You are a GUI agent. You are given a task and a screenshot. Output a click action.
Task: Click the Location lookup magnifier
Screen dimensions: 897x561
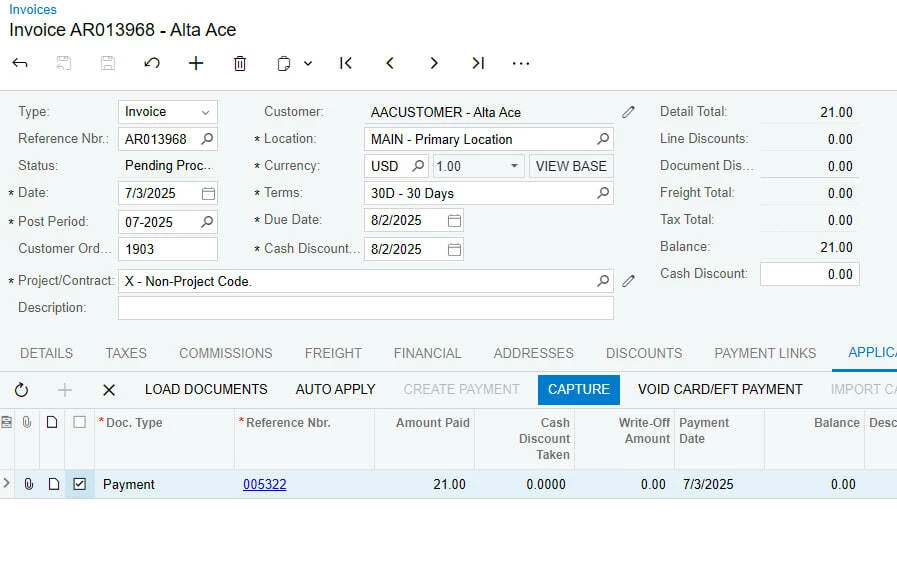[x=603, y=139]
